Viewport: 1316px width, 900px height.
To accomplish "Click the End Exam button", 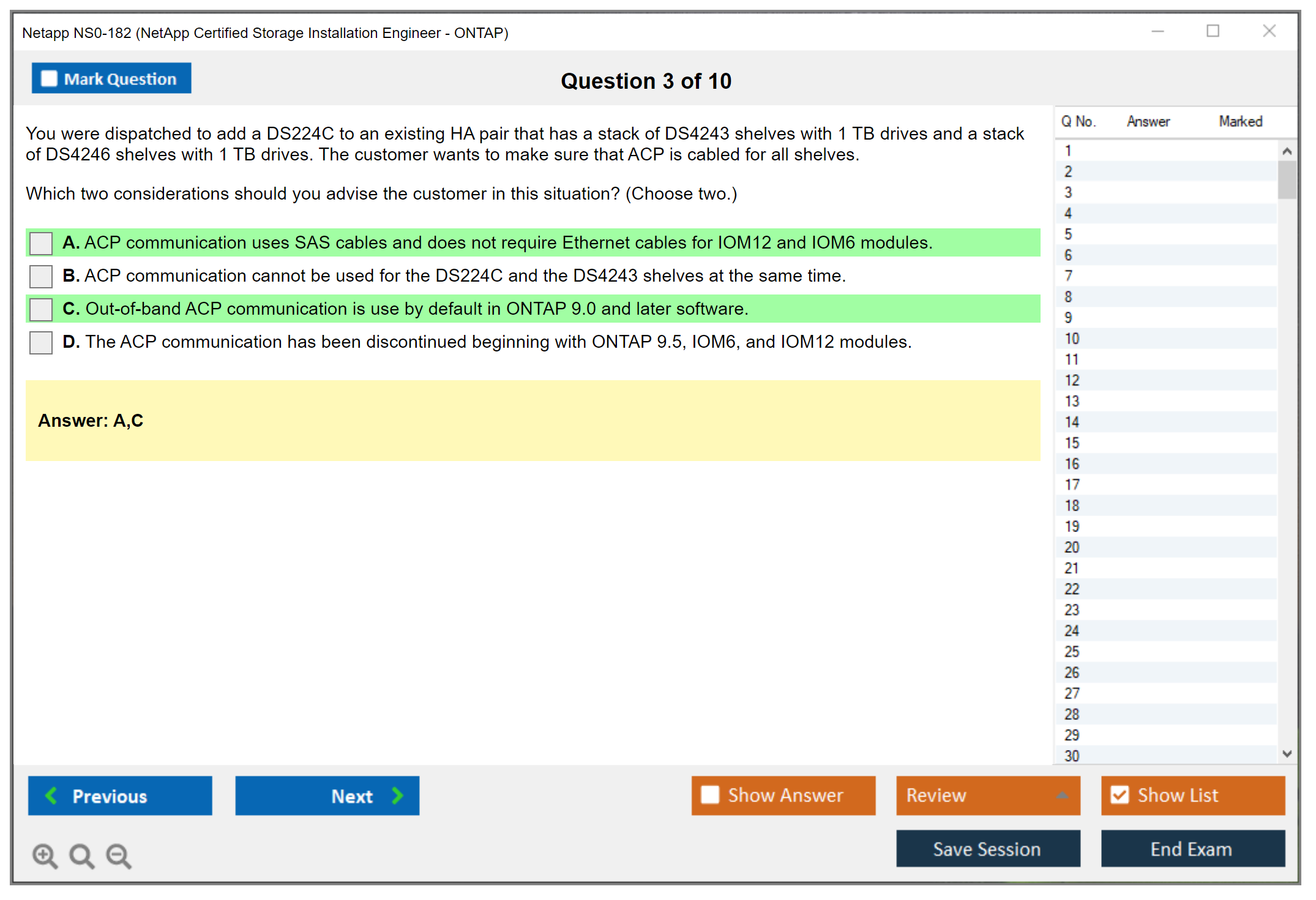I will 1192,849.
